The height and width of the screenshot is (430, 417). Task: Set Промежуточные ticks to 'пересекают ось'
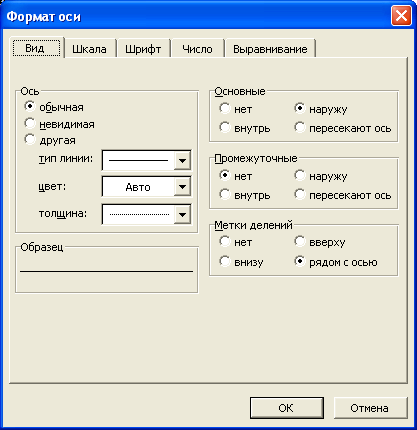300,195
